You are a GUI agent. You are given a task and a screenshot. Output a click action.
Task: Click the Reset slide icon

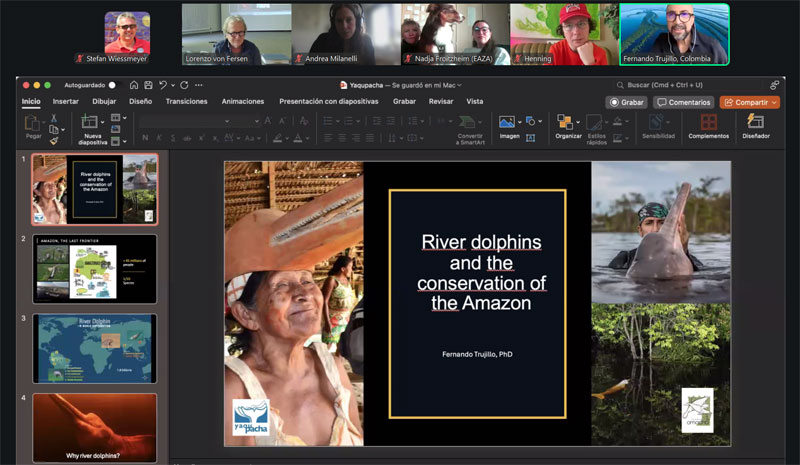point(116,129)
